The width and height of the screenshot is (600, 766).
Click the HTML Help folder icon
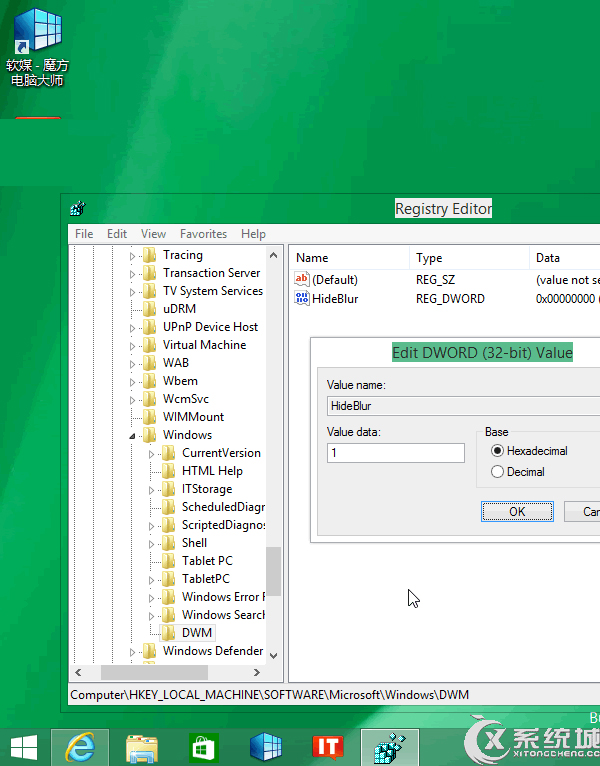coord(169,470)
